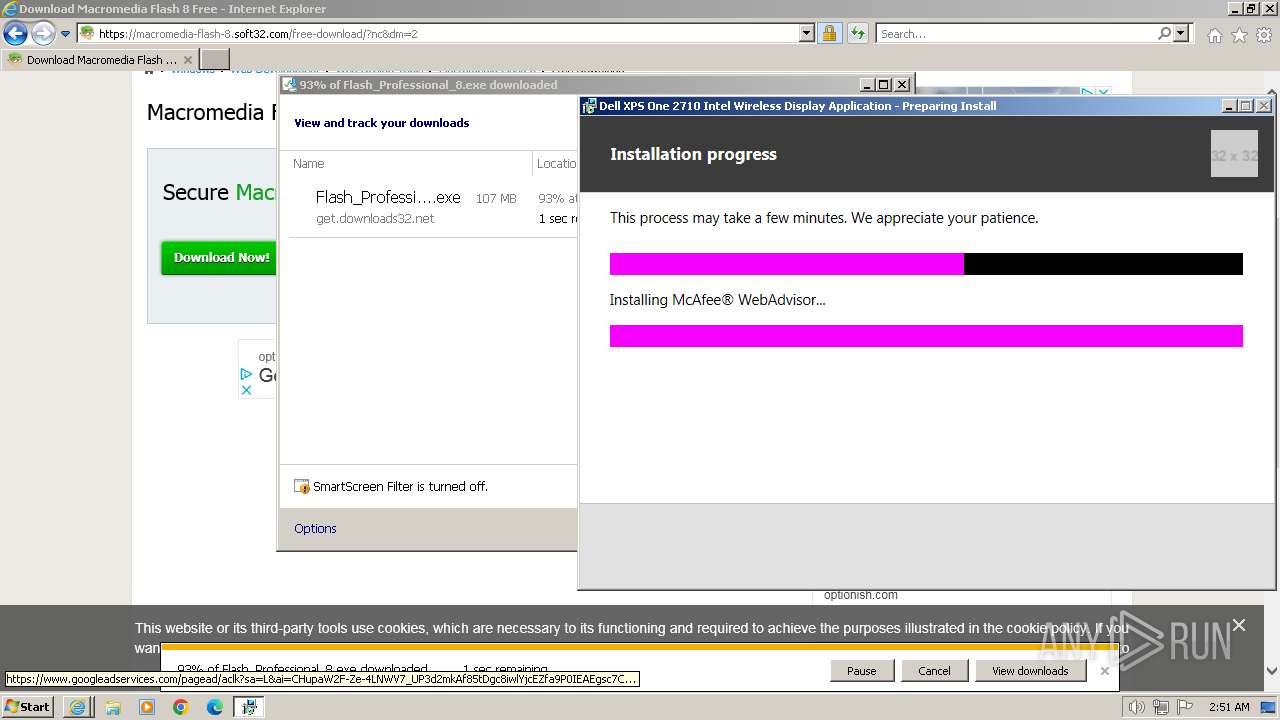Click the optionish.com ad link
Image resolution: width=1280 pixels, height=720 pixels.
(x=860, y=595)
